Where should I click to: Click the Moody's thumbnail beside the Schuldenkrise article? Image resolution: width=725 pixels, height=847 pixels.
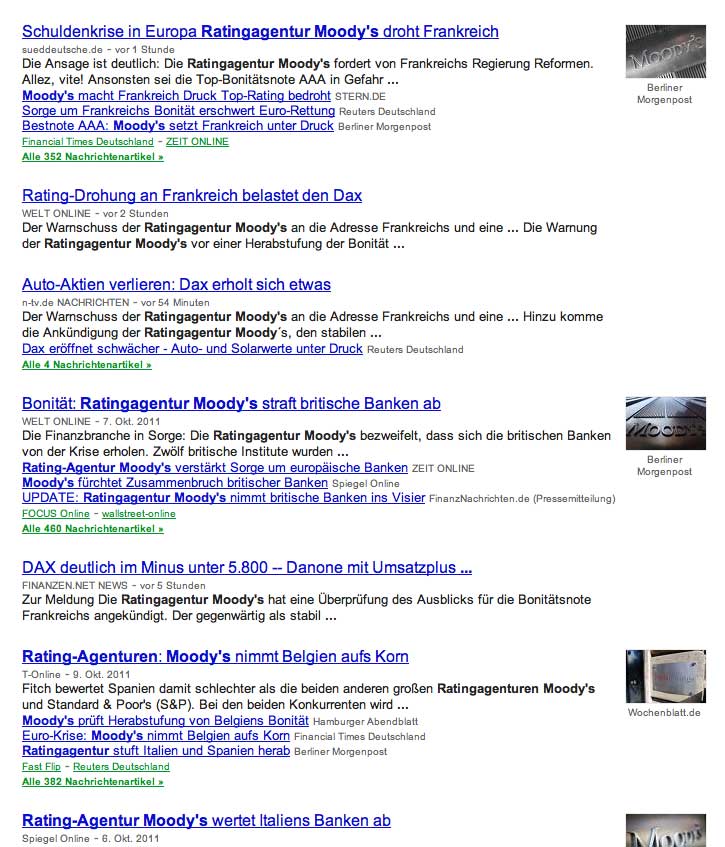point(658,52)
